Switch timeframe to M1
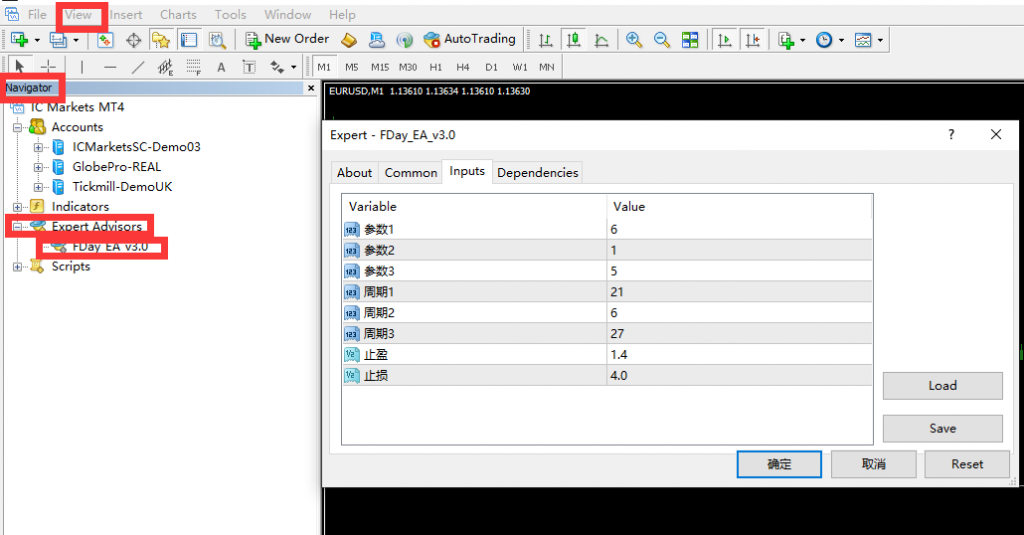The image size is (1024, 535). [324, 67]
